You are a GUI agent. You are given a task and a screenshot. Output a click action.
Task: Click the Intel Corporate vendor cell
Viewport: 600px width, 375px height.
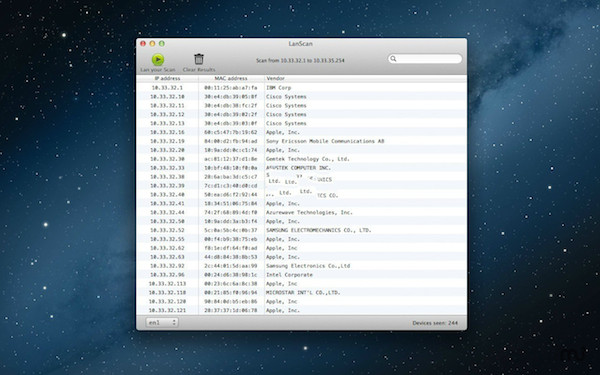point(289,275)
